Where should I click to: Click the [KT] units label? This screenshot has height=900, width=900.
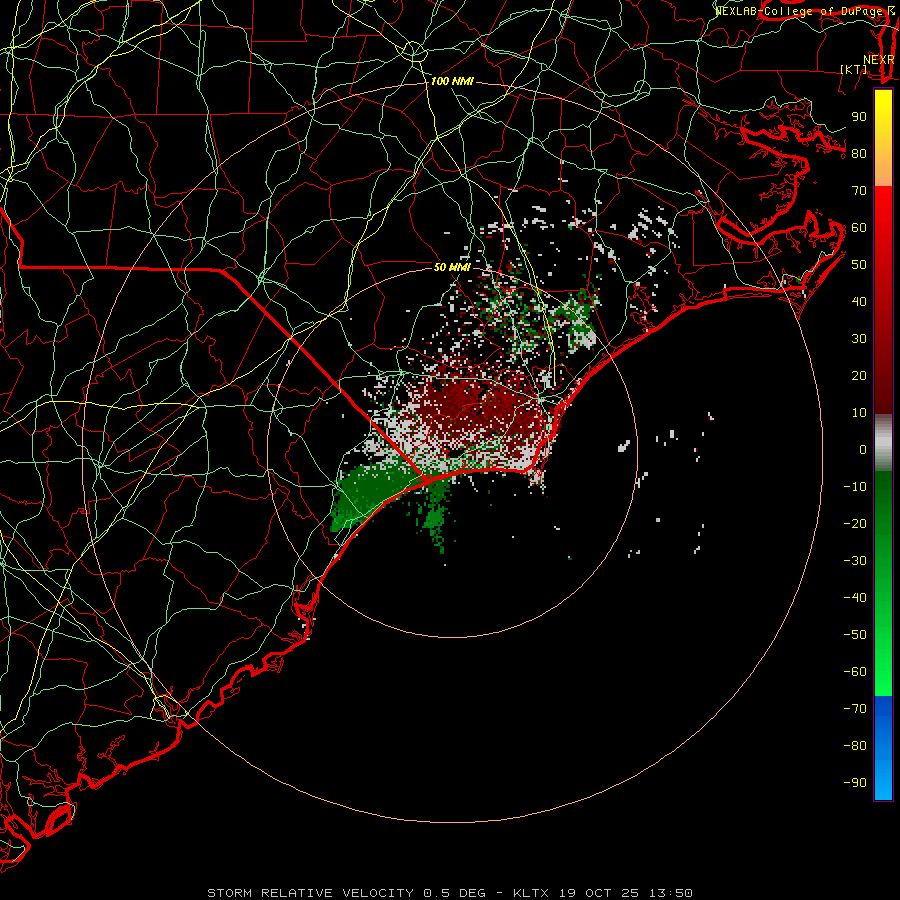[x=854, y=69]
